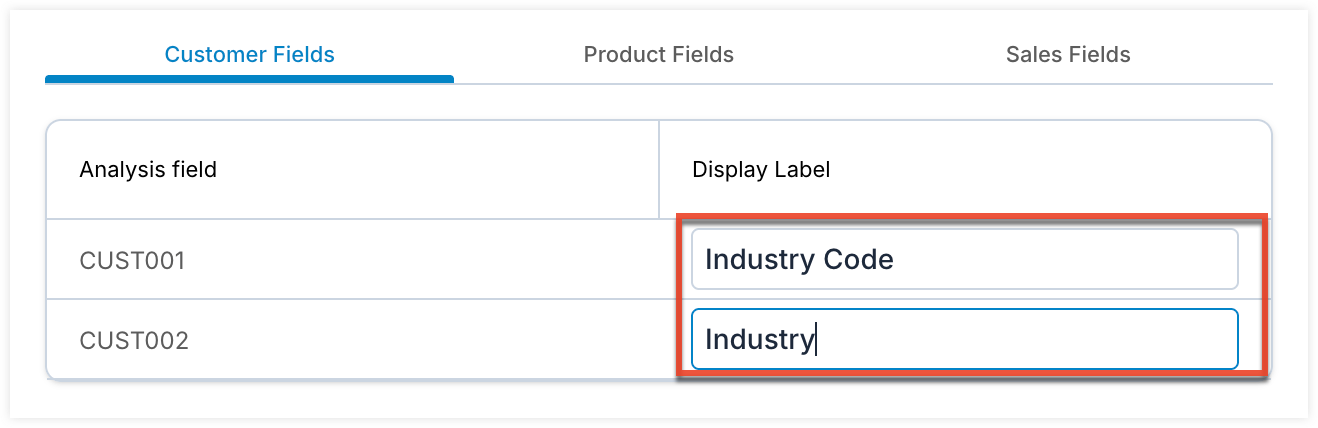Click the word Industry in CUST001's label

pos(759,260)
